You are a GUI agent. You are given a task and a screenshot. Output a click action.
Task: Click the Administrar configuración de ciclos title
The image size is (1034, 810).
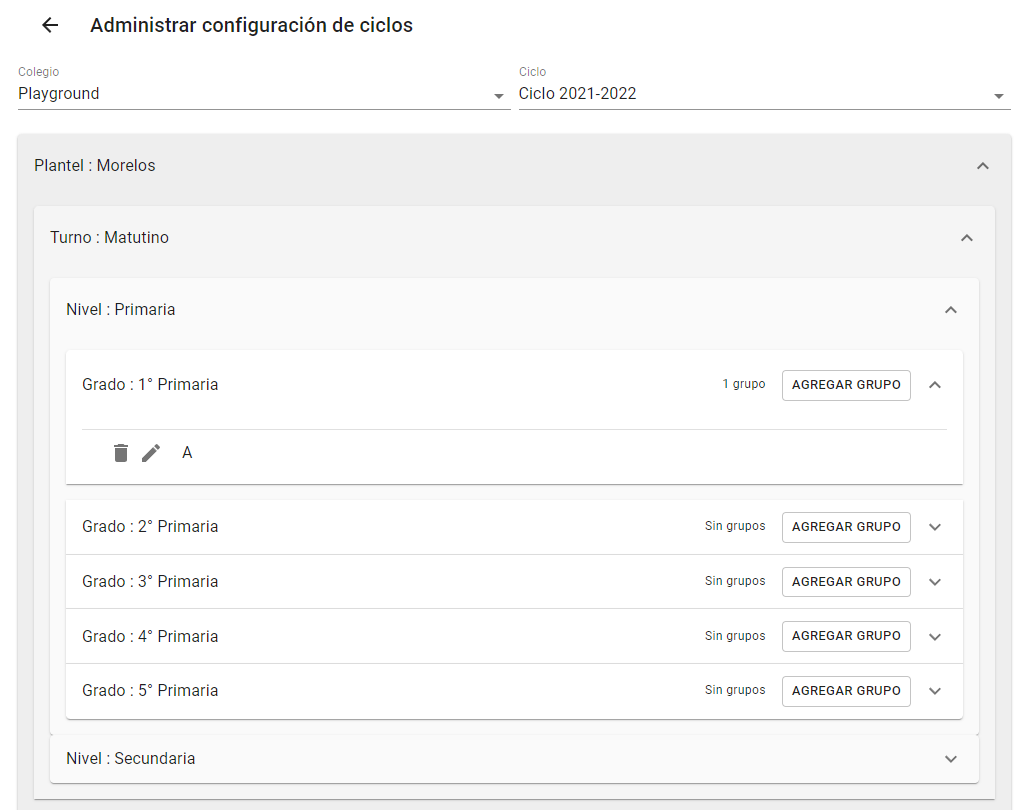(251, 25)
